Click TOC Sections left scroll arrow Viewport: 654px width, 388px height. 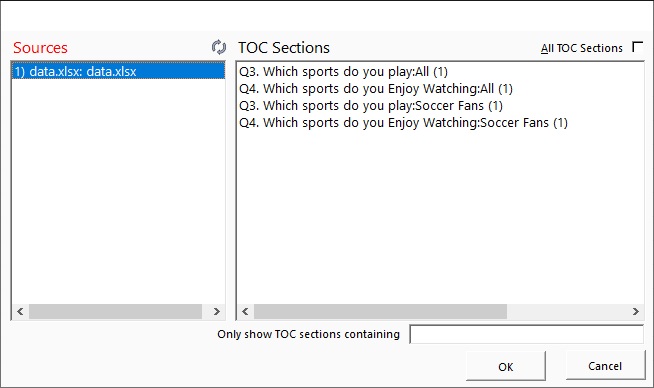click(245, 311)
